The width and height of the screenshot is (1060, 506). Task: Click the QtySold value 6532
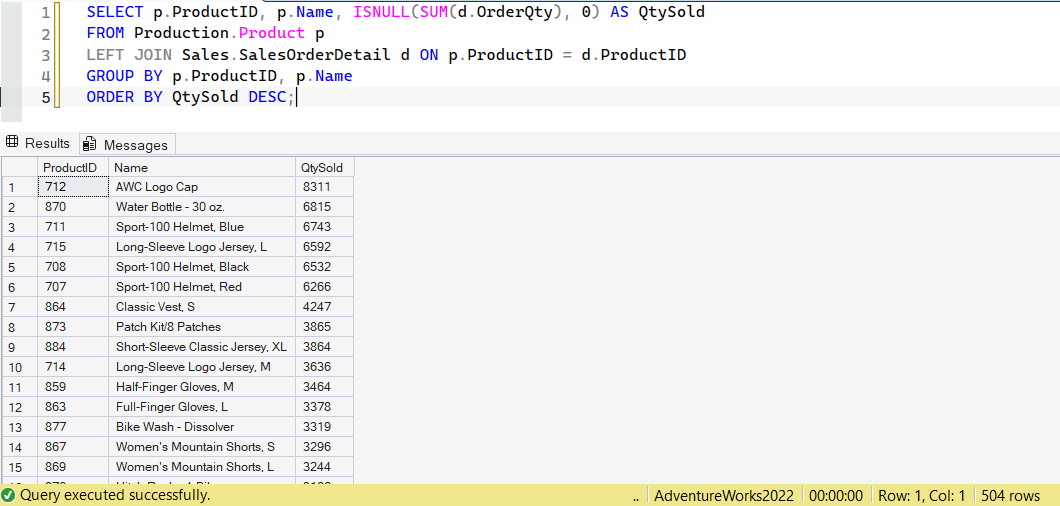[324, 267]
